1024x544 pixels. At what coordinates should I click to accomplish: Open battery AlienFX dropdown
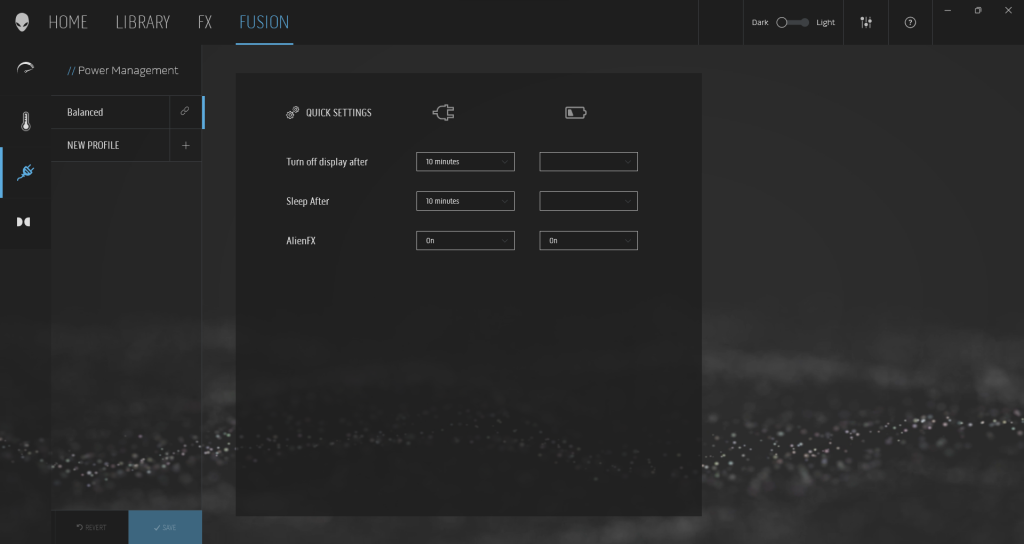pyautogui.click(x=588, y=240)
